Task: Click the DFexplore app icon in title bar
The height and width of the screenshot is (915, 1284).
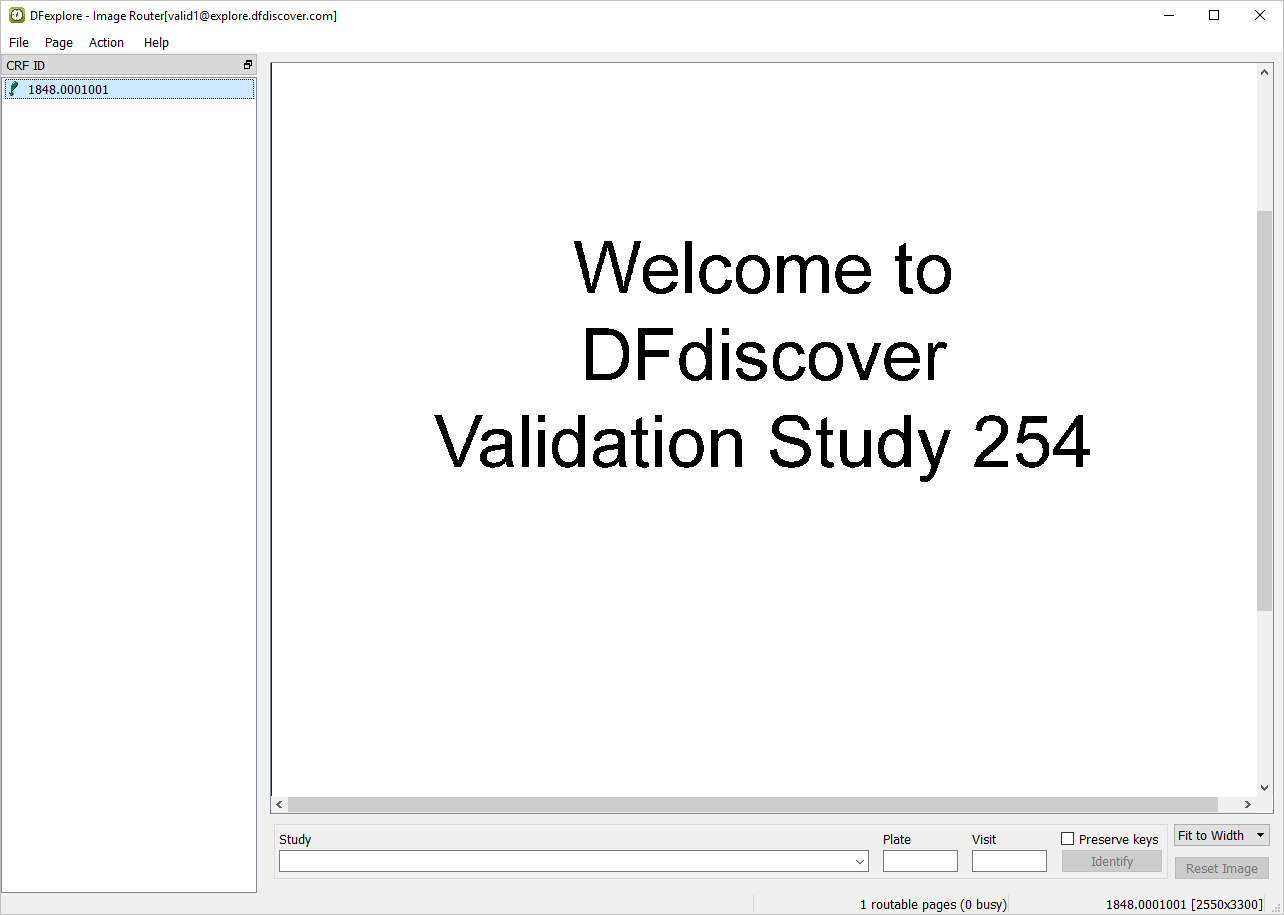Action: 17,15
